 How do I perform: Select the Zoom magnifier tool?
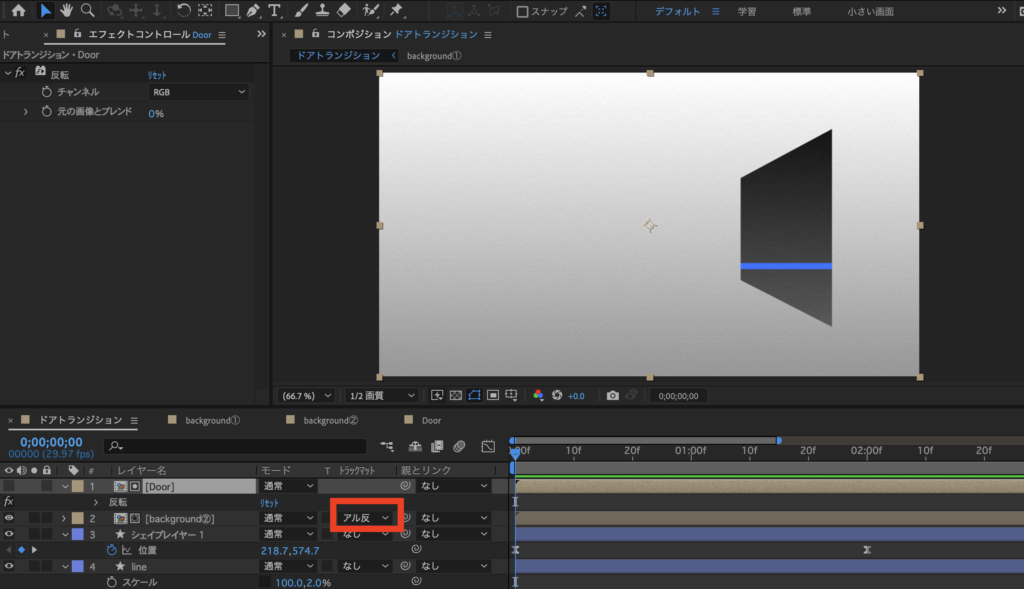tap(88, 11)
